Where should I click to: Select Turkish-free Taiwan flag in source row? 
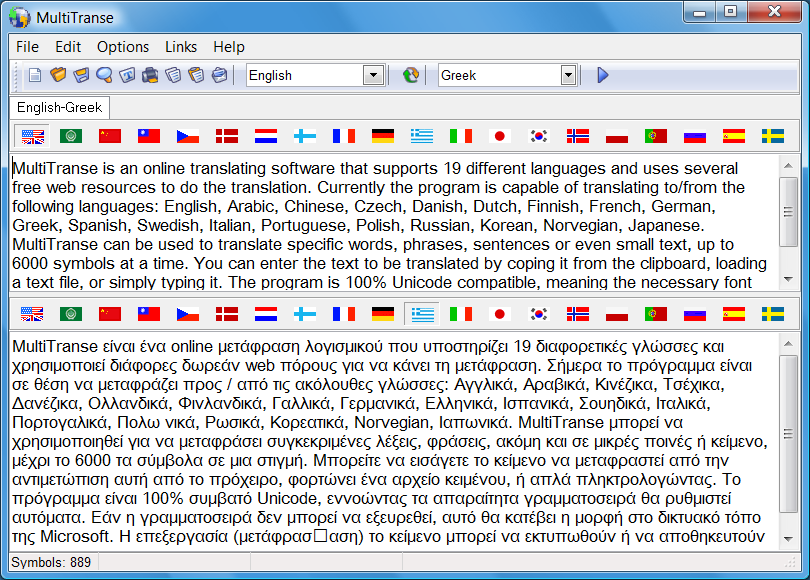[x=149, y=136]
